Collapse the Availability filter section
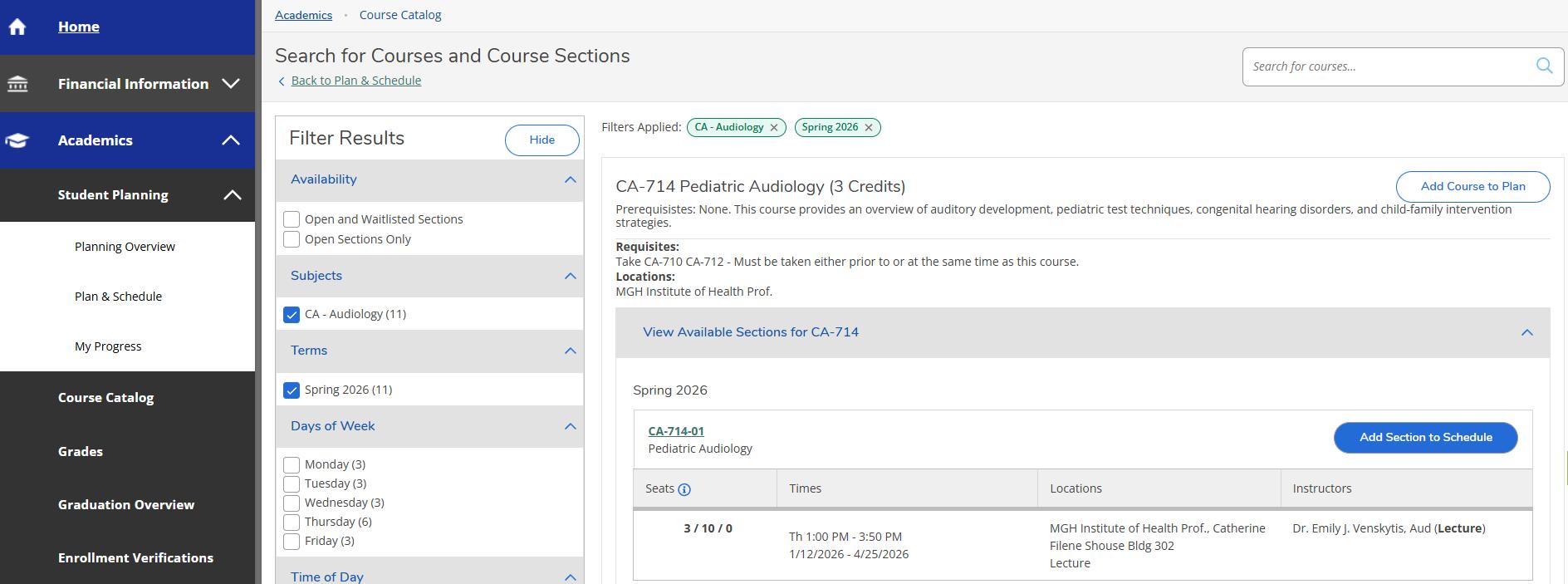The image size is (1568, 584). coord(570,179)
